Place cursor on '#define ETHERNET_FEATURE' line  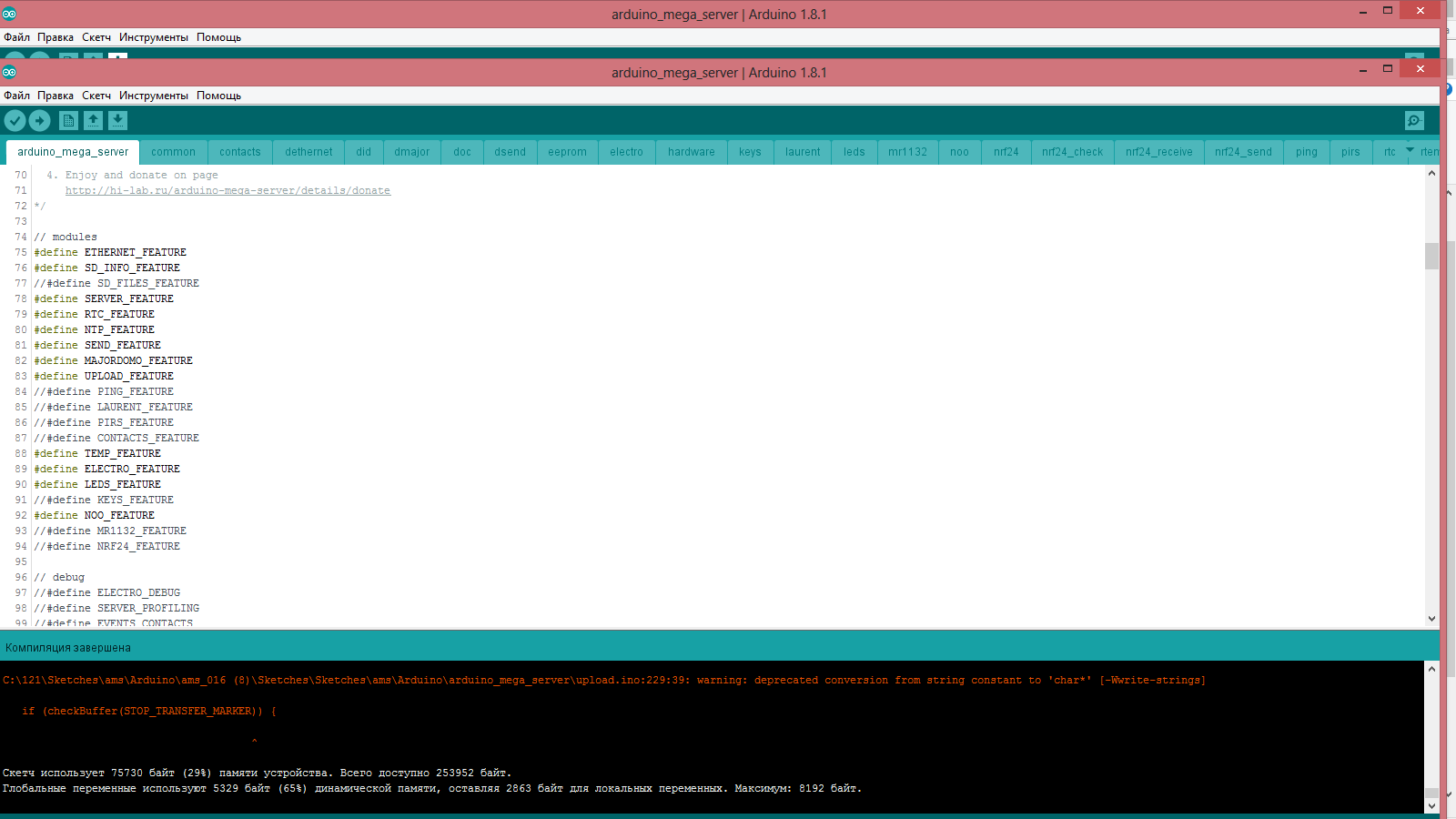(110, 252)
